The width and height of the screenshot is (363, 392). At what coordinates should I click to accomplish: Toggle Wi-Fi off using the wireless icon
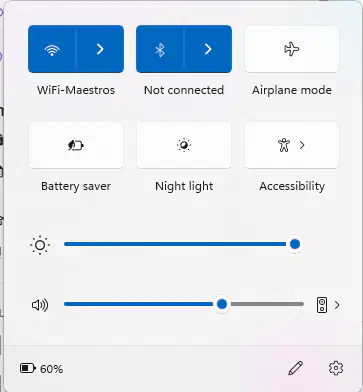click(52, 49)
